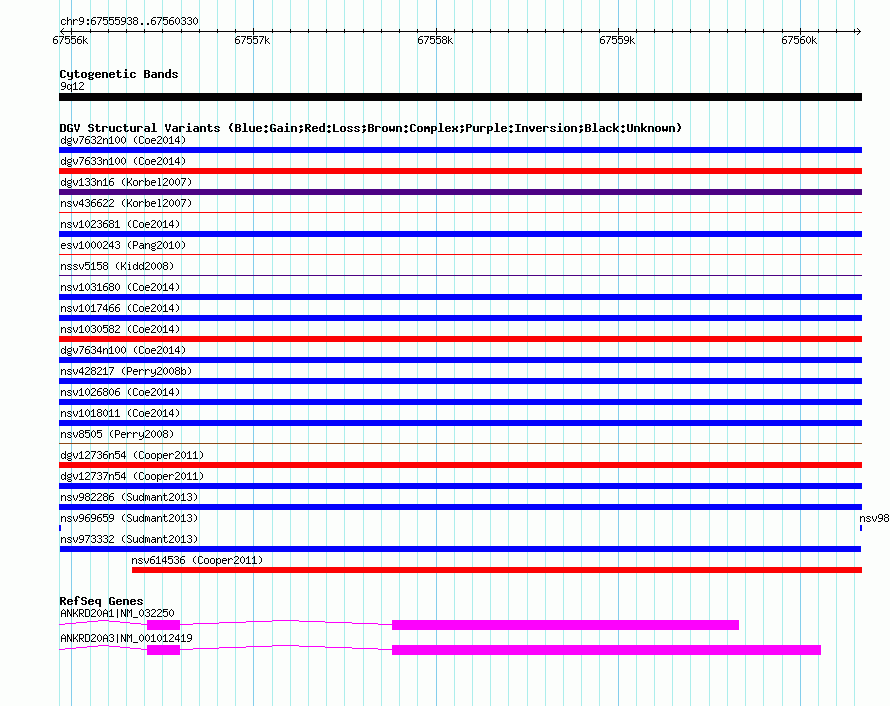Click the nsv973332 (Sudmant2013) label

(x=129, y=539)
